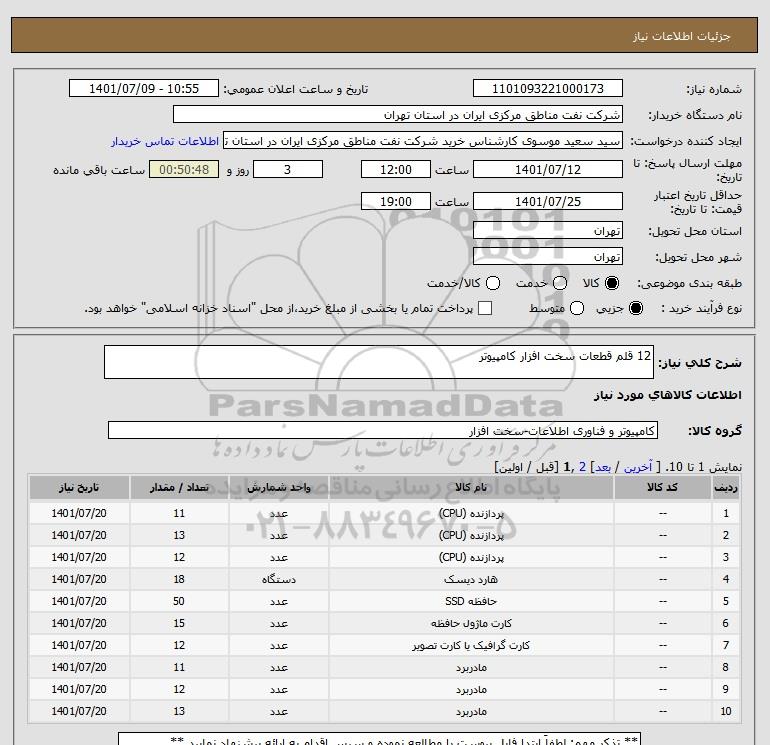Click the شرح کلی نیاز description box
The width and height of the screenshot is (770, 745).
click(x=379, y=362)
